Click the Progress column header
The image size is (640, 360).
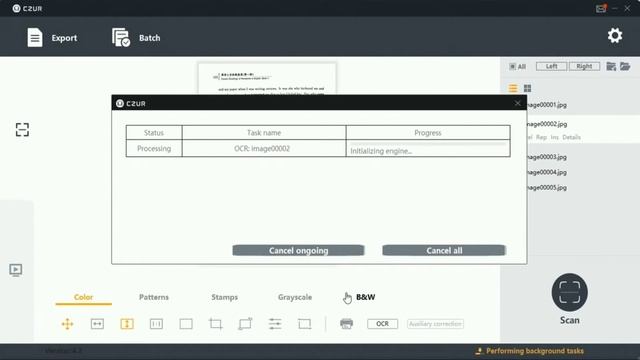(428, 133)
